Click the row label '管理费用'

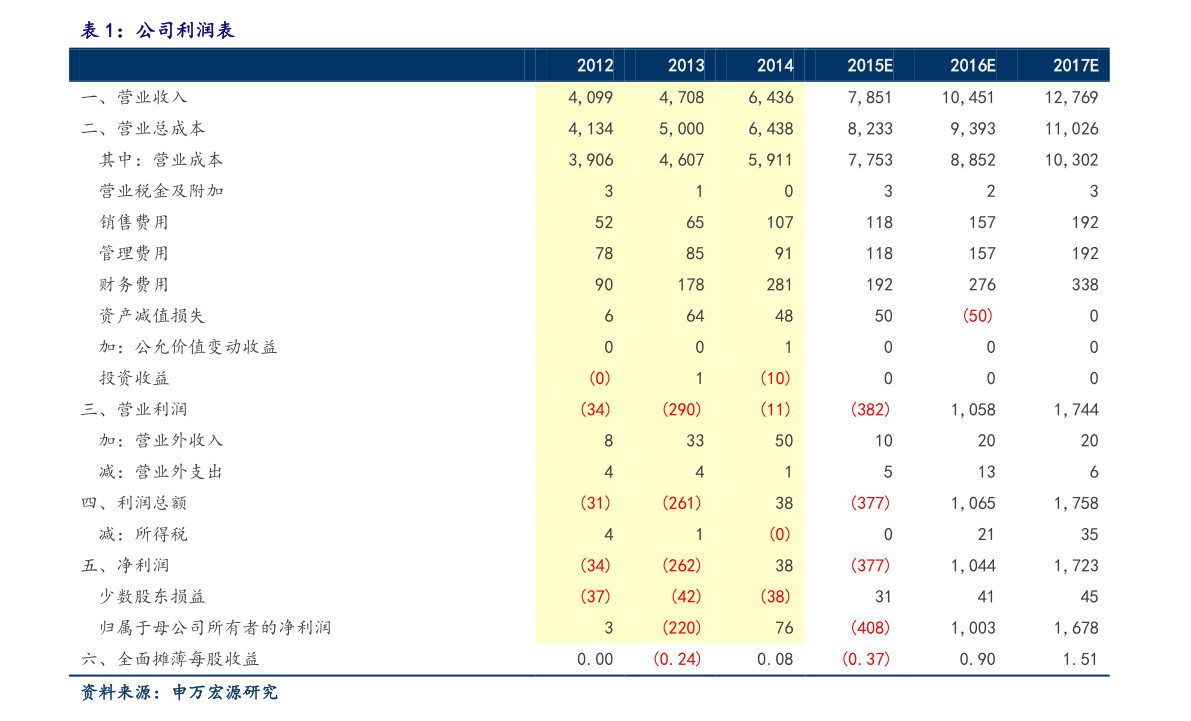134,253
